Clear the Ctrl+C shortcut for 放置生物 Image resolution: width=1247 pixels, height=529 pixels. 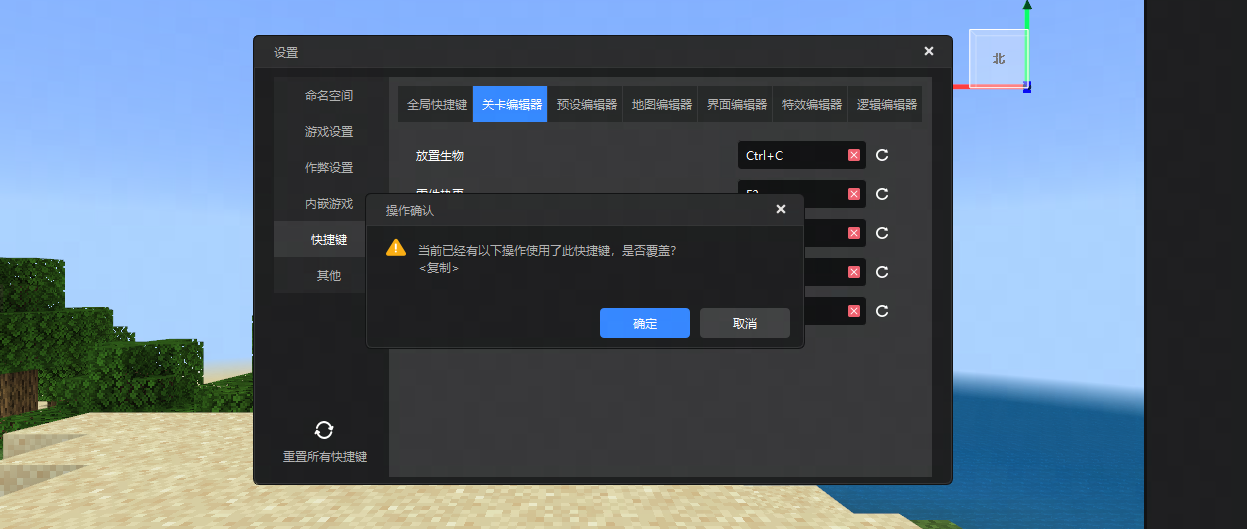pyautogui.click(x=854, y=155)
